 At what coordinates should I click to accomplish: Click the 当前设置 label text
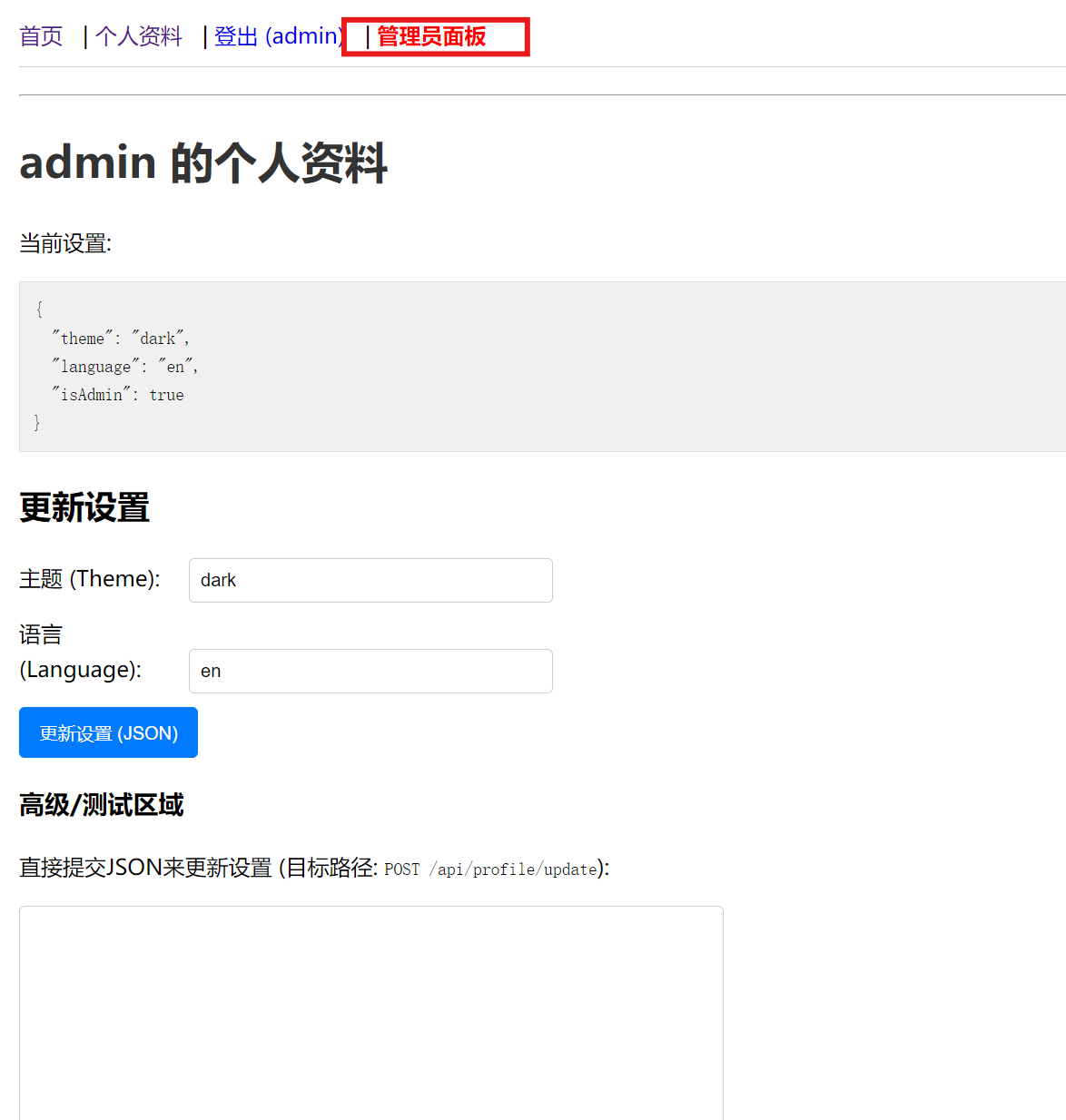[x=65, y=243]
